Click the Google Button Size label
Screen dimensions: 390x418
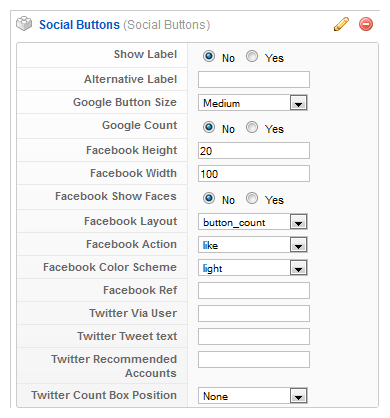125,102
